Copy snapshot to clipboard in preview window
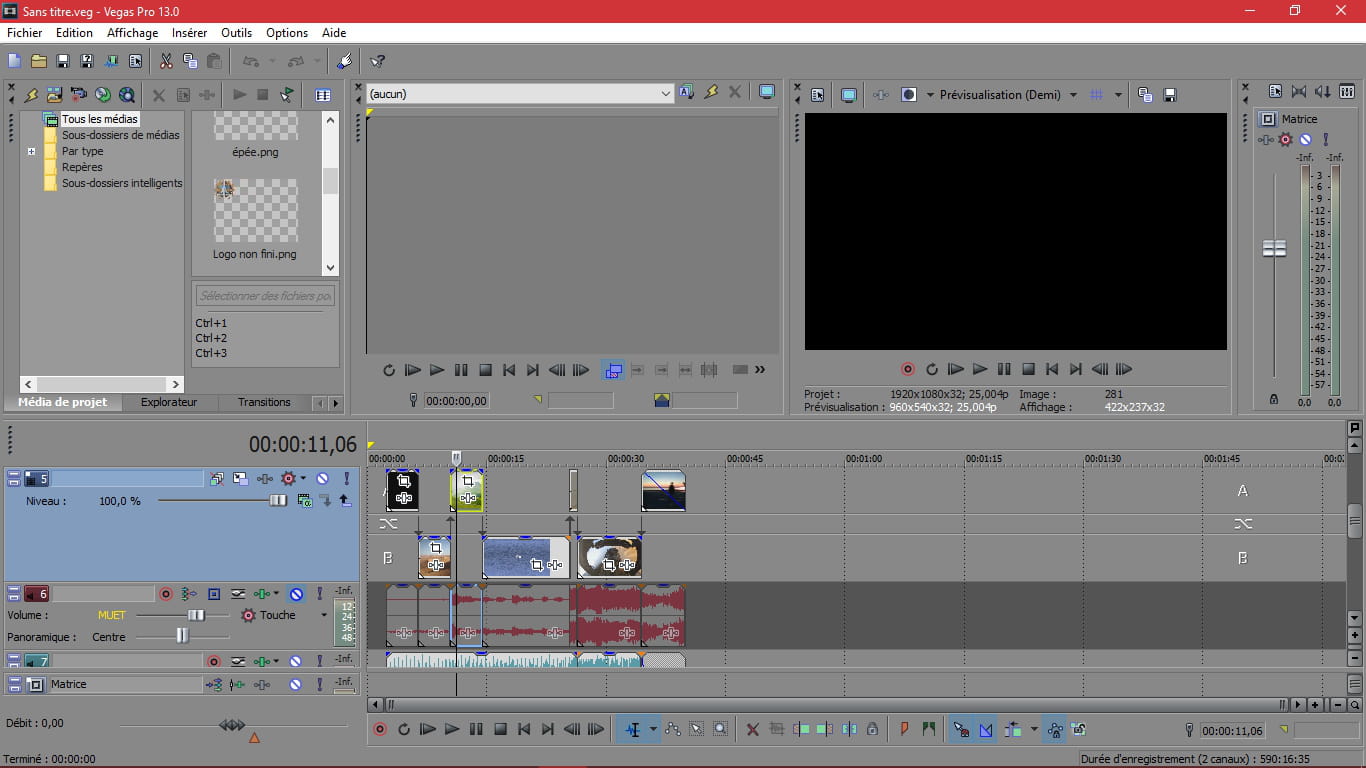This screenshot has width=1366, height=768. pos(1145,95)
